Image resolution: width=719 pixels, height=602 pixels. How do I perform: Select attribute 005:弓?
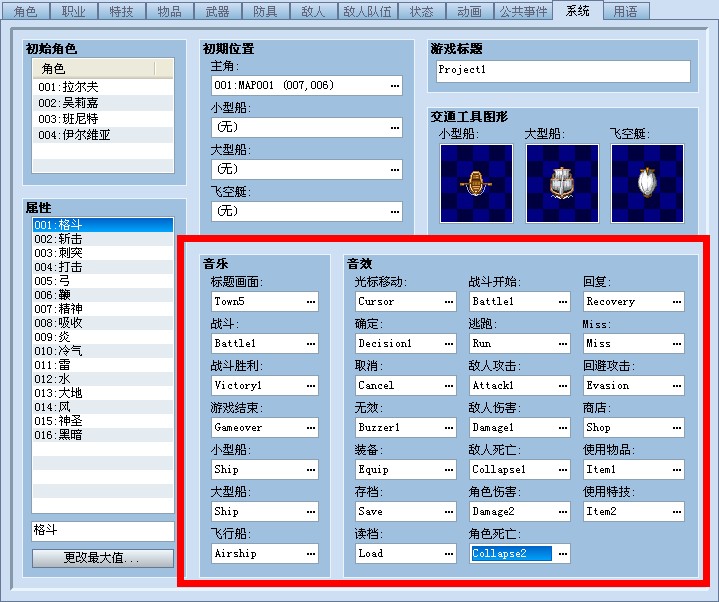tap(103, 281)
